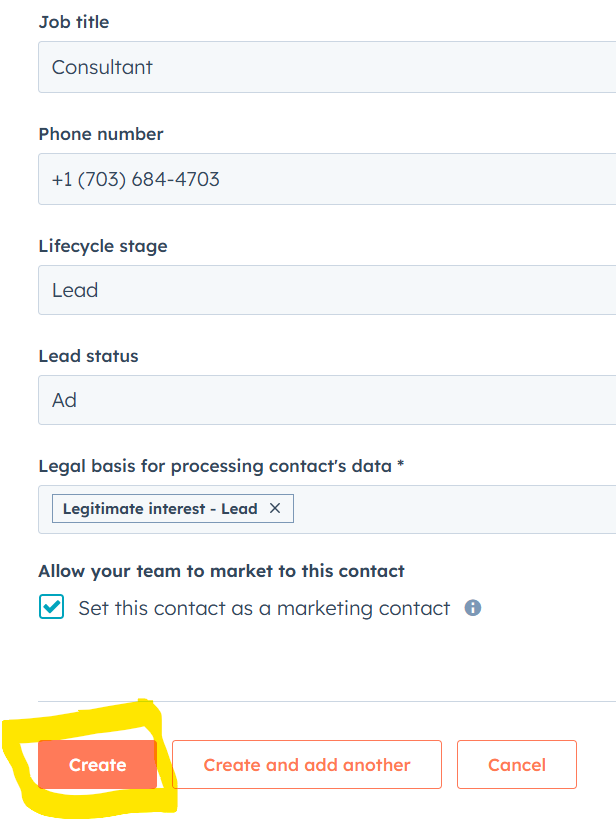Click the required asterisk beside Legal basis
616x819 pixels.
point(401,466)
